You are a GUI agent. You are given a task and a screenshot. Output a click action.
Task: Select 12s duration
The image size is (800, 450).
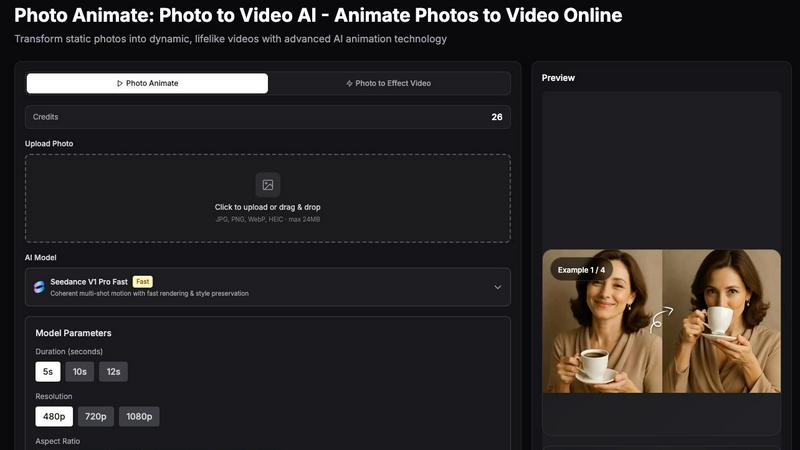pyautogui.click(x=113, y=371)
